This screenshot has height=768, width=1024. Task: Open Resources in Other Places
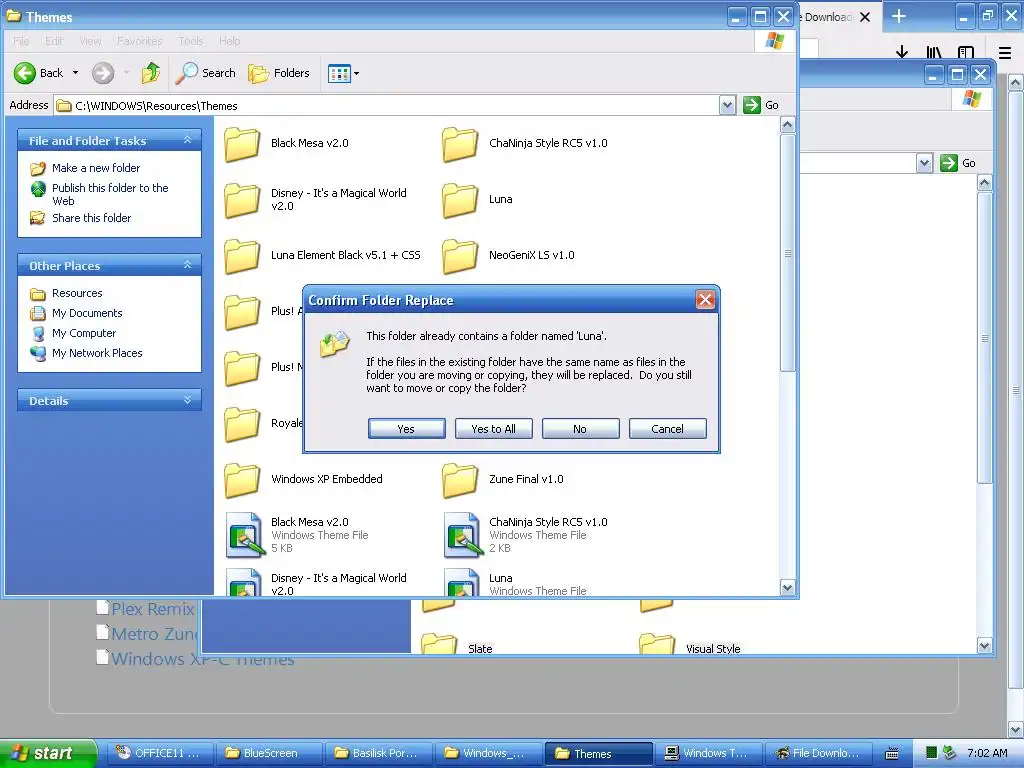coord(77,293)
